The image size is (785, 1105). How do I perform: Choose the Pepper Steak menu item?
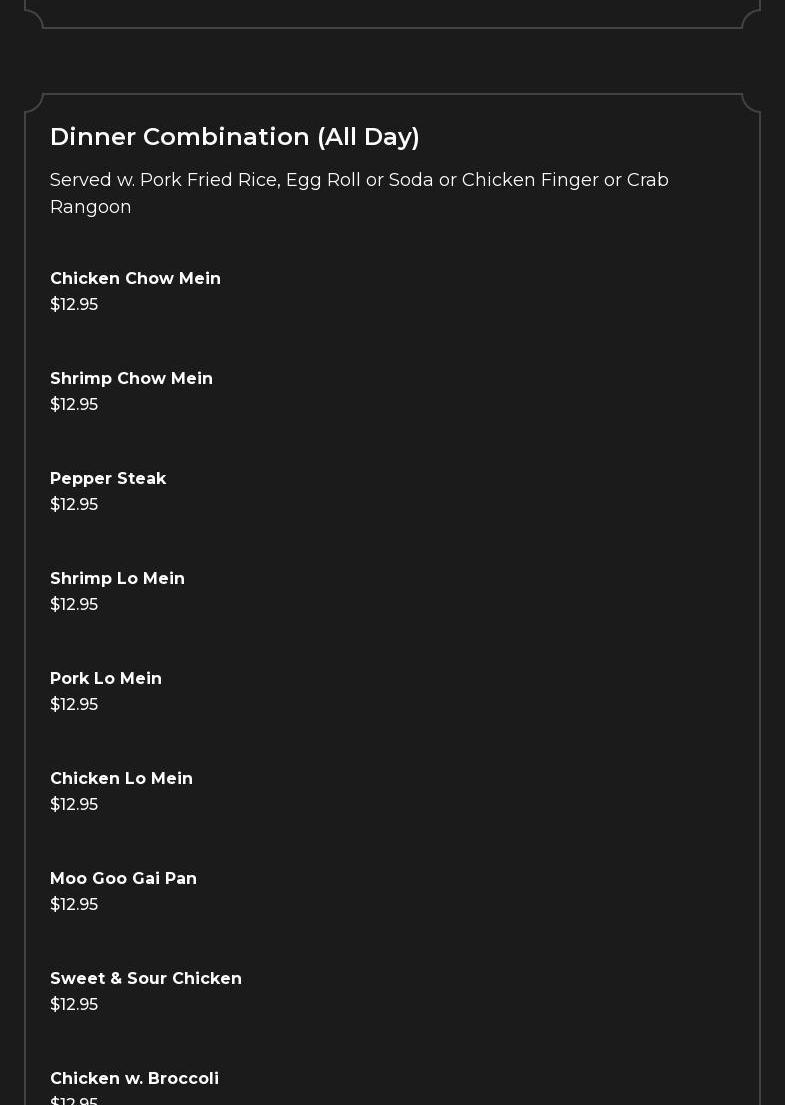108,478
